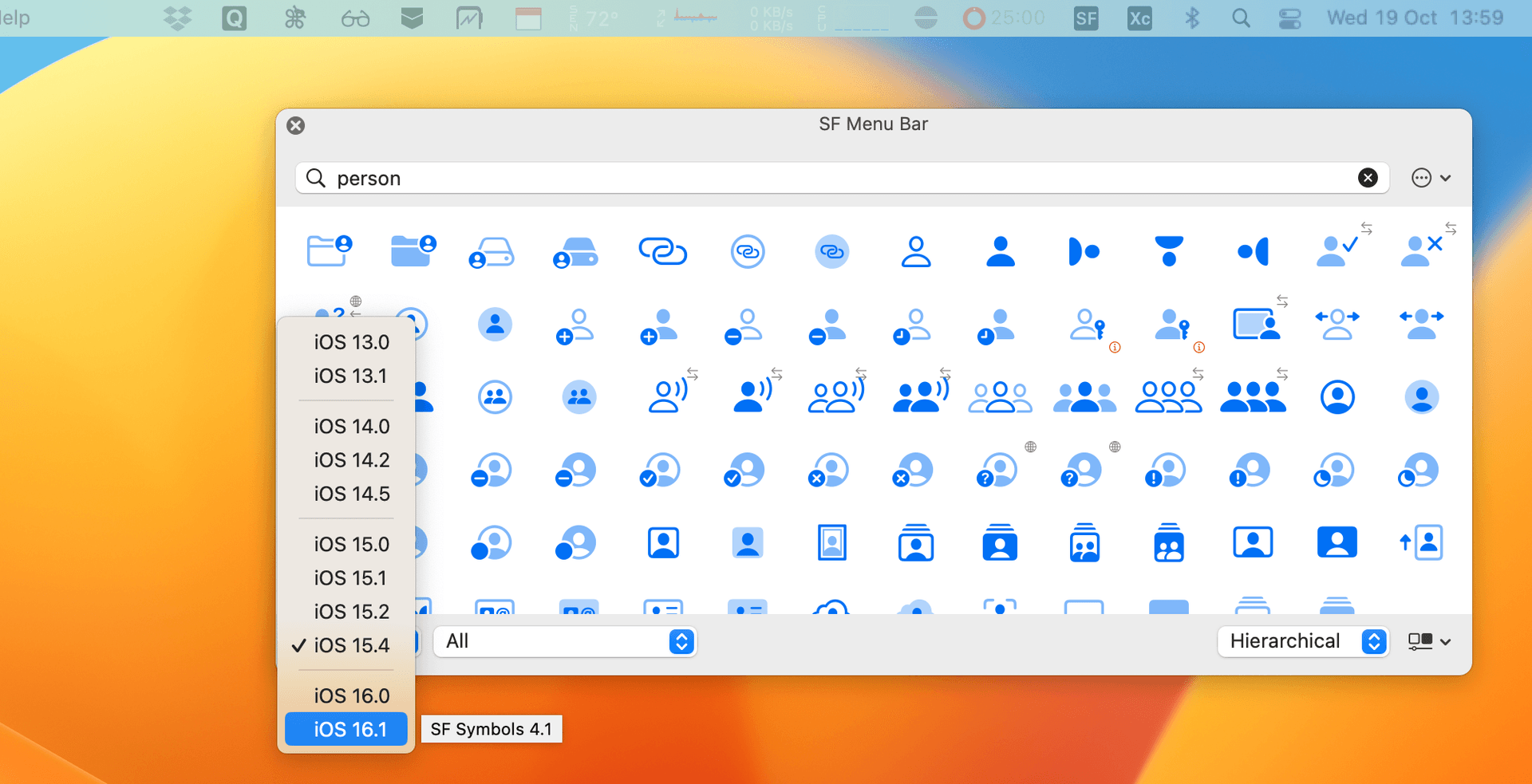Select iOS 14.2 from the version menu
This screenshot has width=1532, height=784.
(x=351, y=460)
